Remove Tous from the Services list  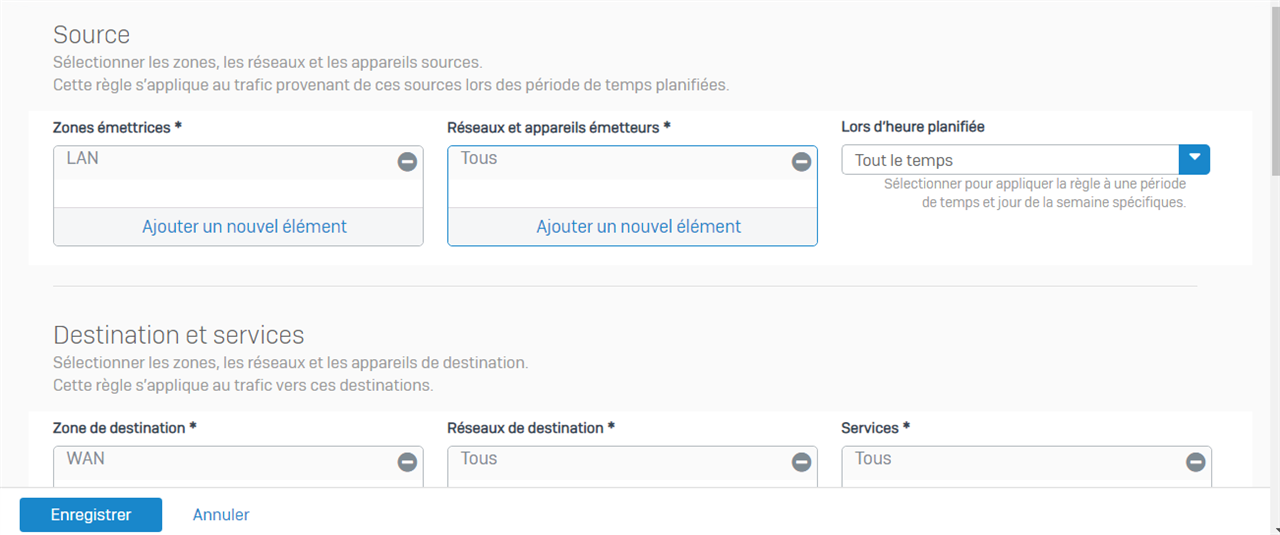click(x=1195, y=462)
